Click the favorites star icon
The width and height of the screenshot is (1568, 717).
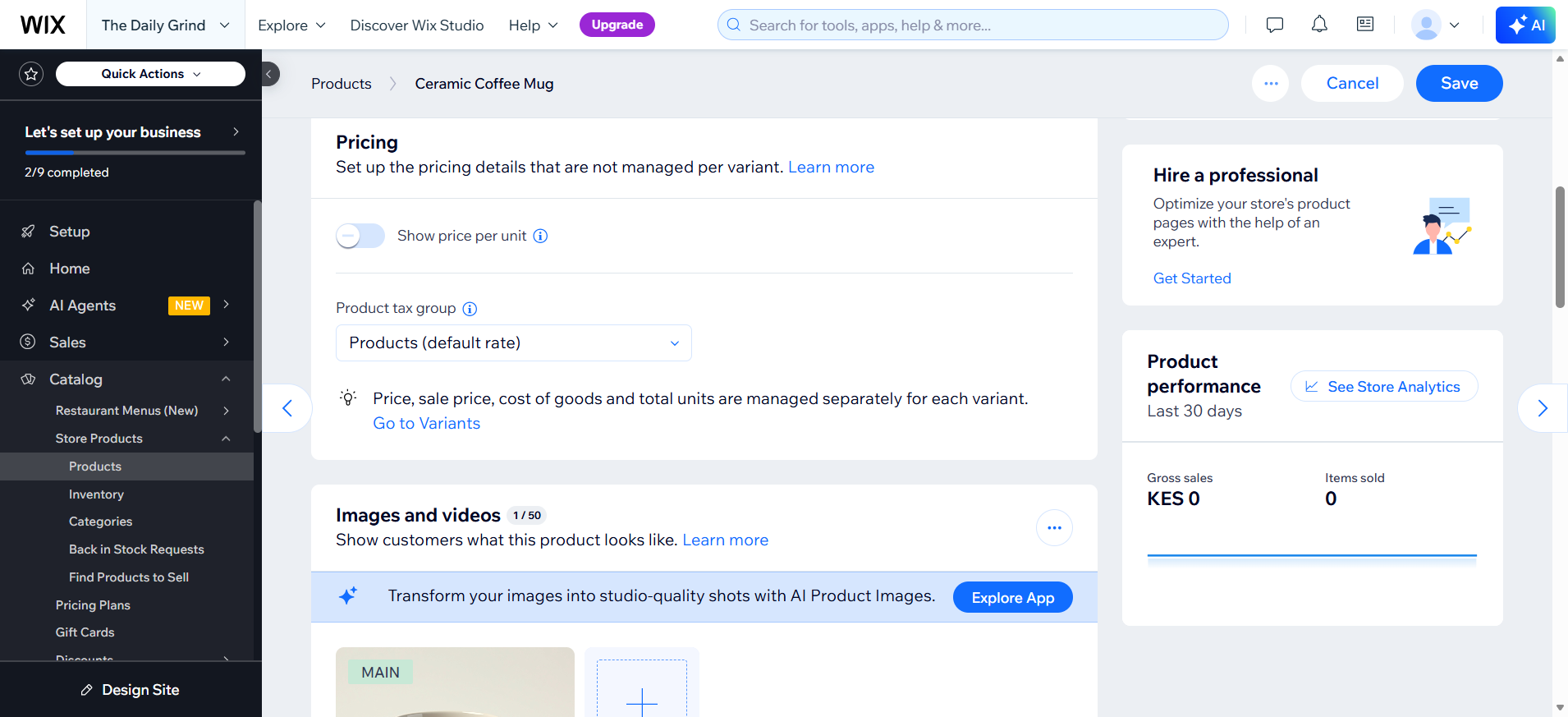click(x=31, y=74)
